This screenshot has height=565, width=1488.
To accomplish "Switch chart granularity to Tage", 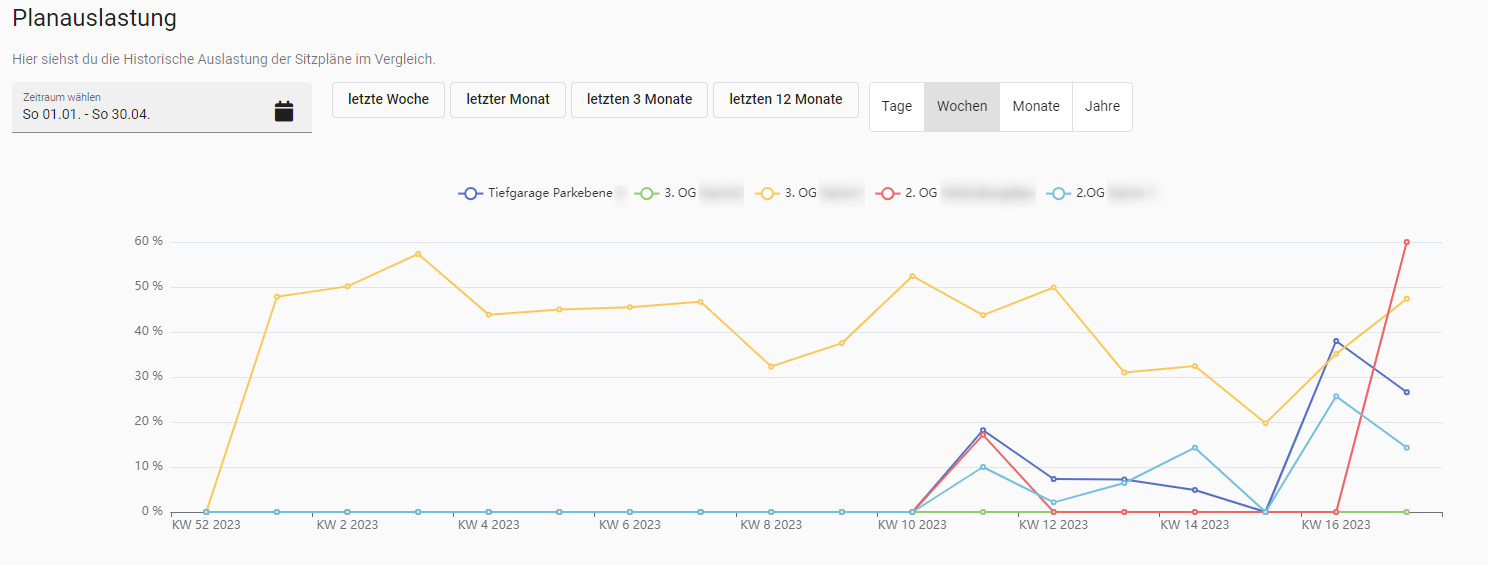I will [x=896, y=106].
